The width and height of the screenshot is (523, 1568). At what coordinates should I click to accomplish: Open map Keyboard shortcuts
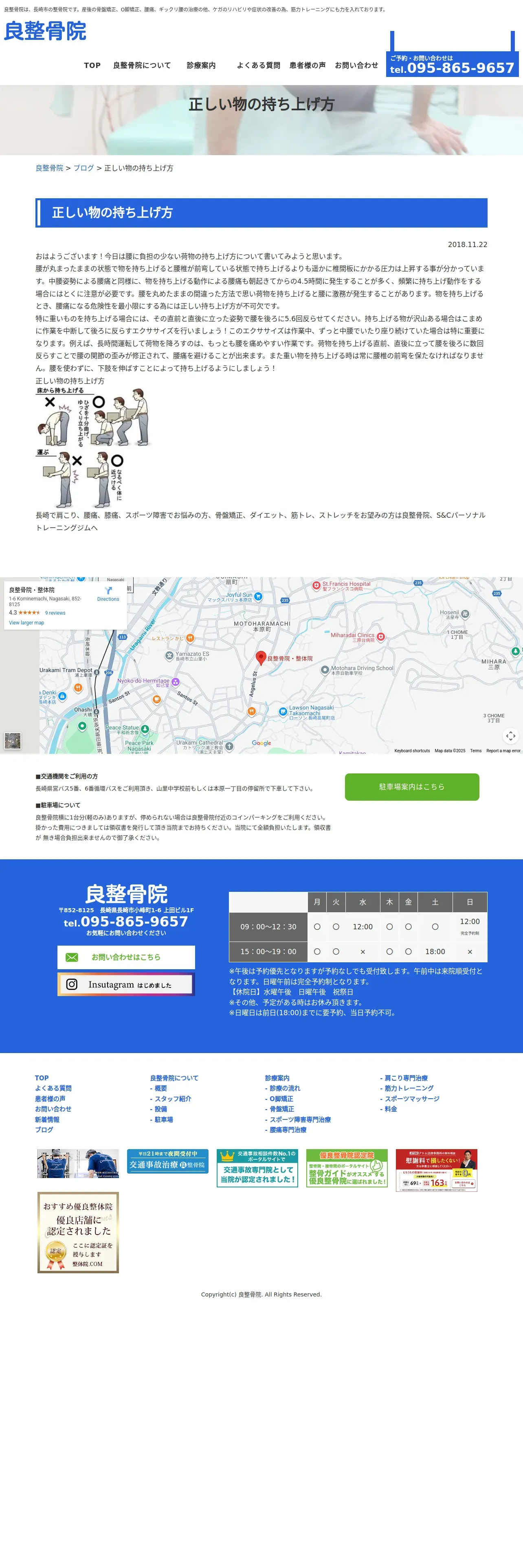[411, 751]
